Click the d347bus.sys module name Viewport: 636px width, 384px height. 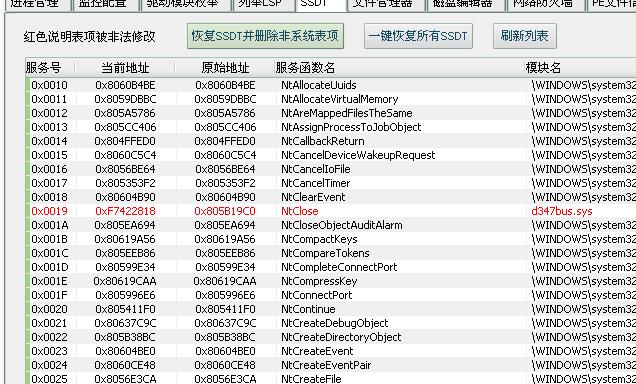coord(562,211)
